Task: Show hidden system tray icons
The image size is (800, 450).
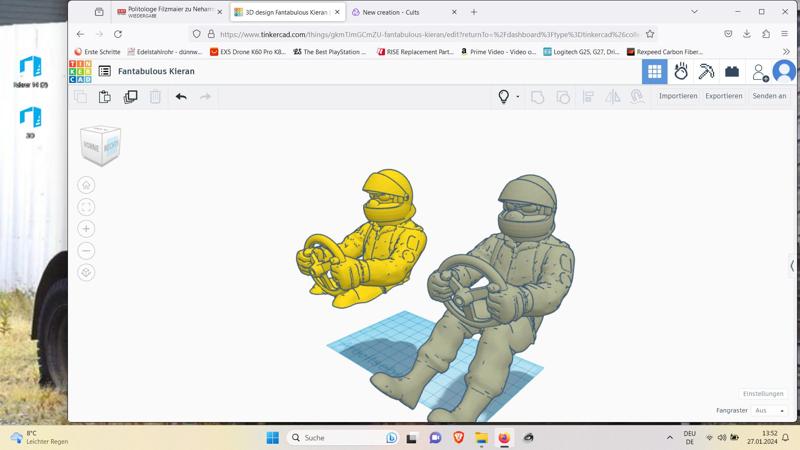Action: [x=669, y=438]
